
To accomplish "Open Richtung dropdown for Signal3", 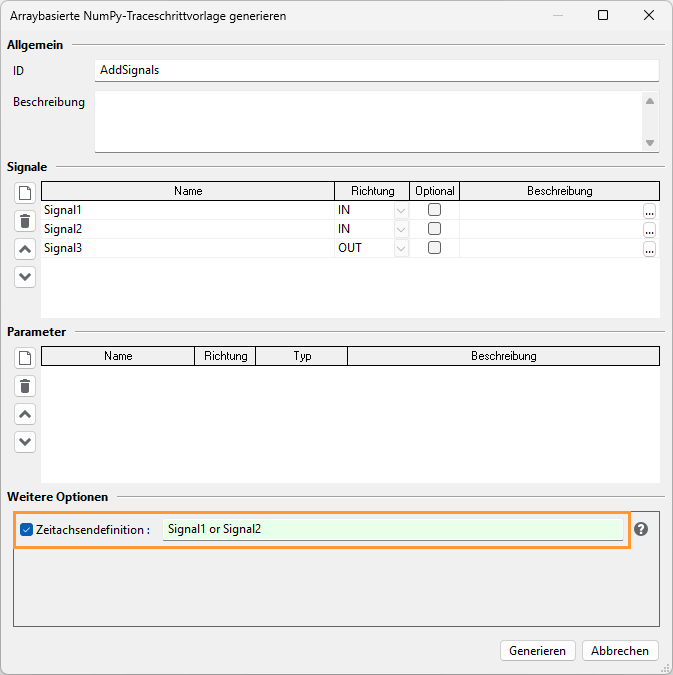I will click(401, 248).
